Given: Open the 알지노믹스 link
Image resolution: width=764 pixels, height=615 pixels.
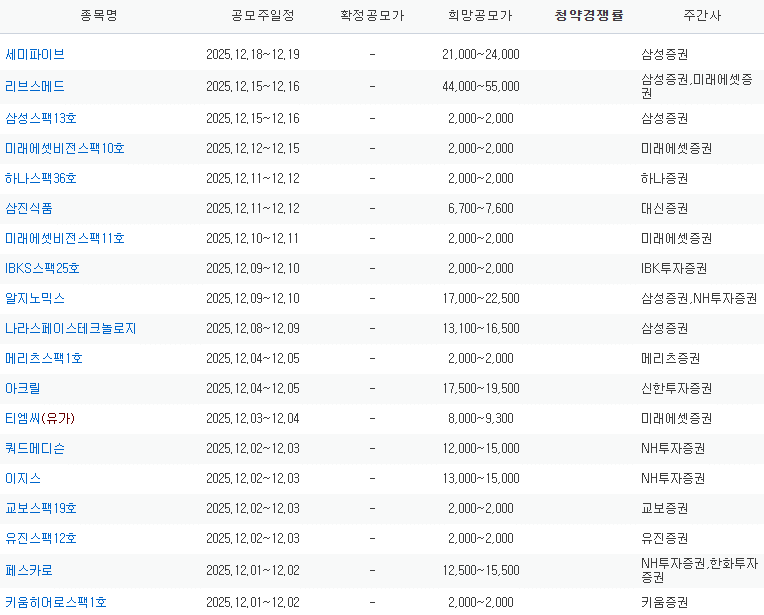Looking at the screenshot, I should point(35,298).
